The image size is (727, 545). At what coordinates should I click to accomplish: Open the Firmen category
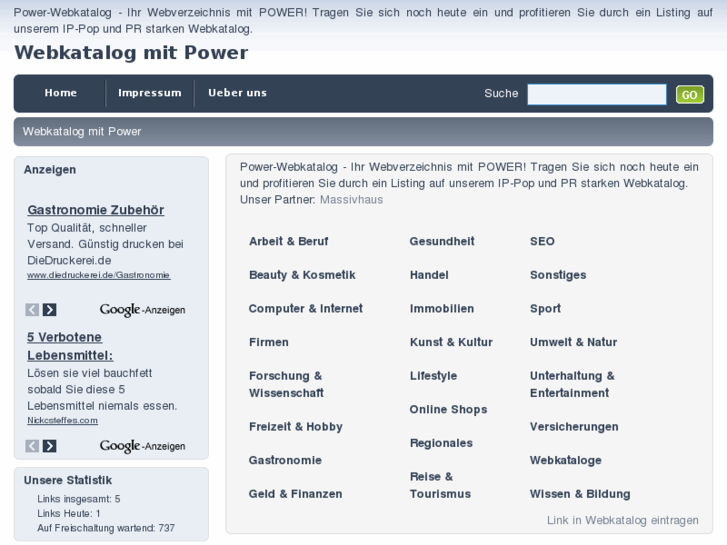pyautogui.click(x=269, y=342)
